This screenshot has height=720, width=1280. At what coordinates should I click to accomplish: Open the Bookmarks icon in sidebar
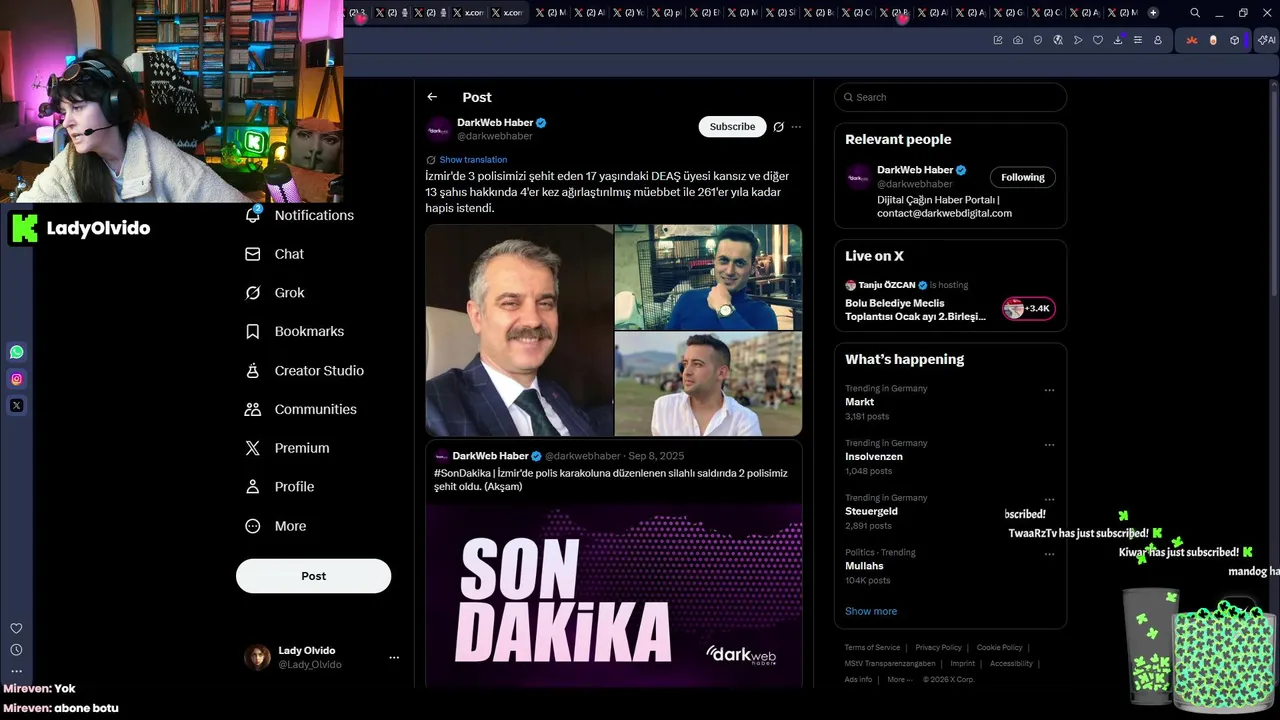point(253,331)
